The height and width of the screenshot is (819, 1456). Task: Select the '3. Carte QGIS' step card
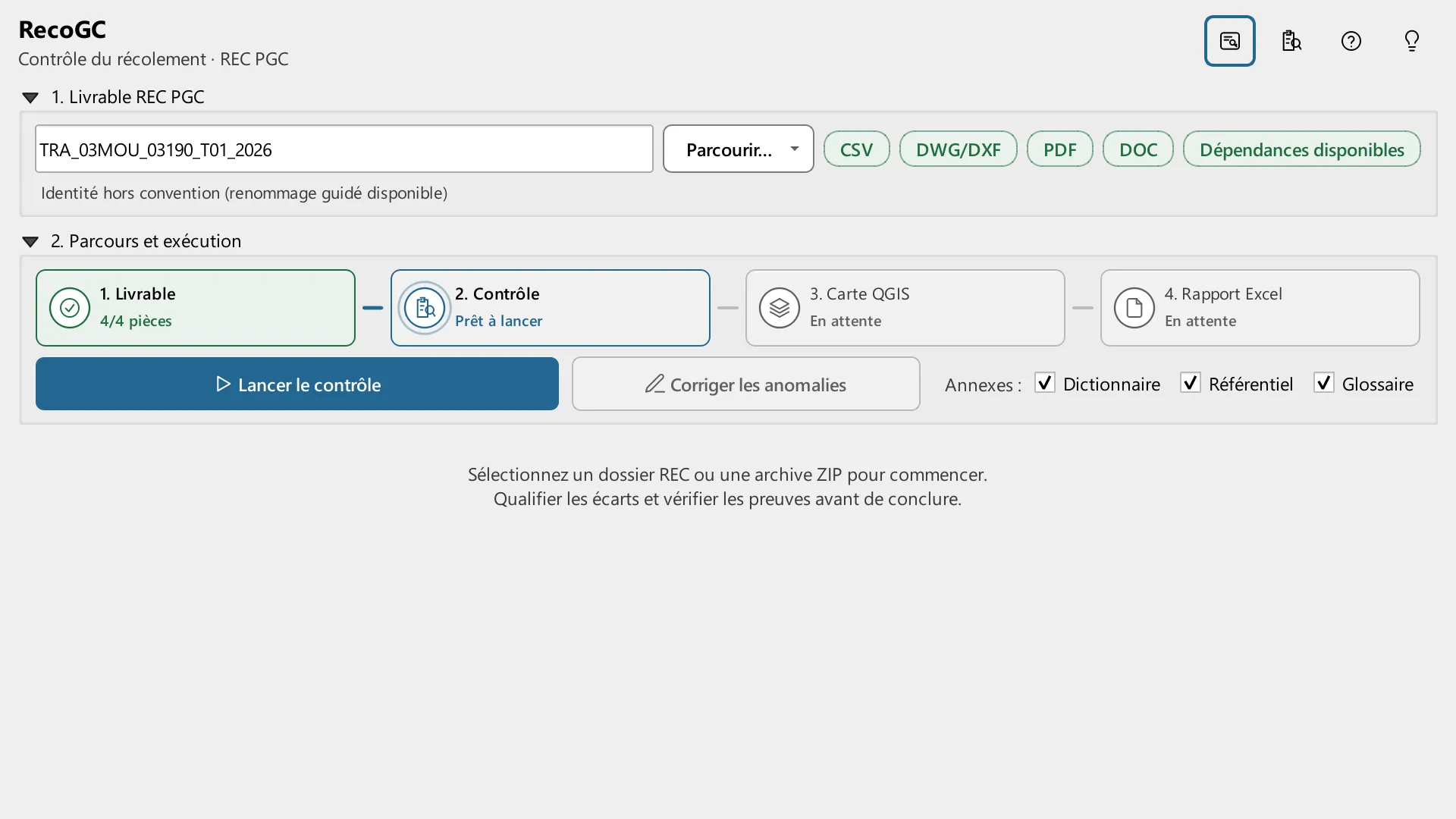click(x=905, y=308)
